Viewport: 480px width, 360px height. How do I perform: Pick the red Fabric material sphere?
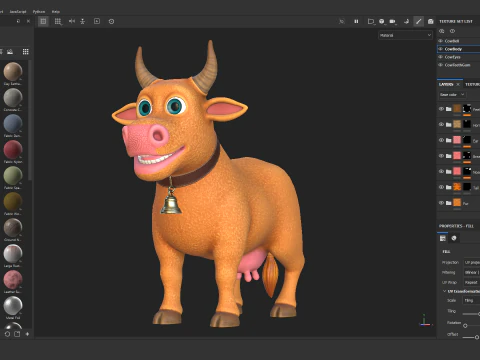pyautogui.click(x=13, y=149)
